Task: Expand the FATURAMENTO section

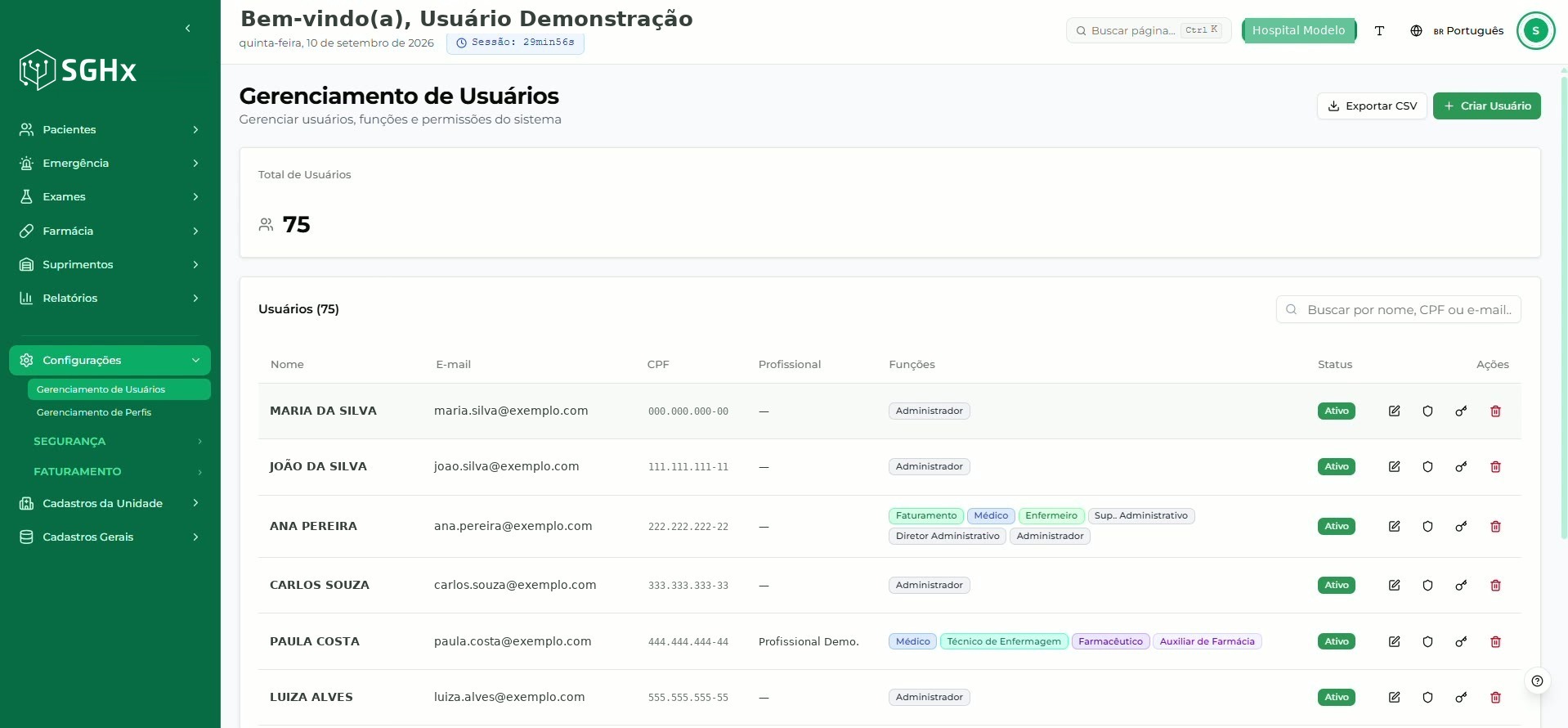Action: [x=119, y=471]
